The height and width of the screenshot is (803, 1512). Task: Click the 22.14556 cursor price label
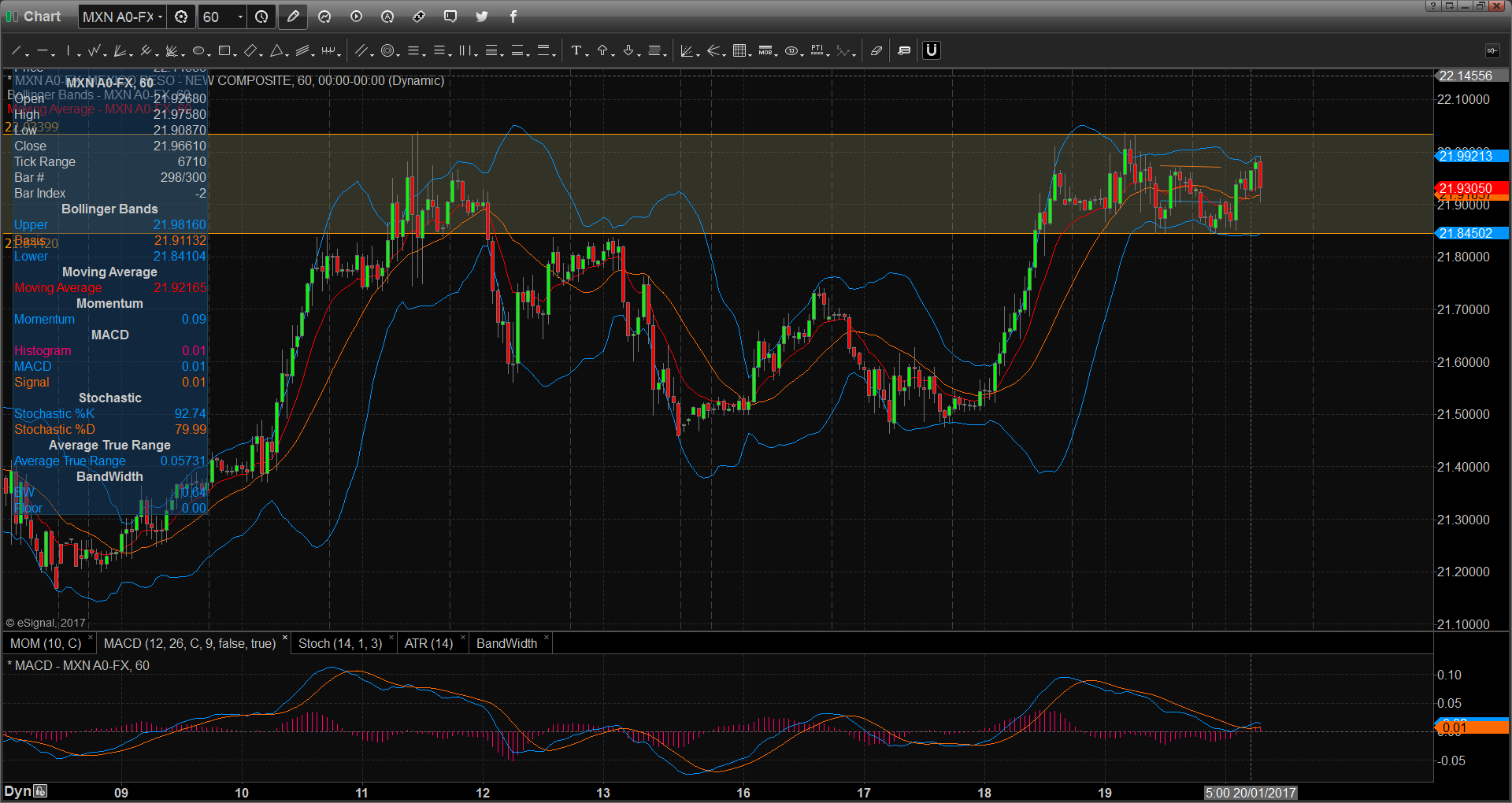[1470, 76]
